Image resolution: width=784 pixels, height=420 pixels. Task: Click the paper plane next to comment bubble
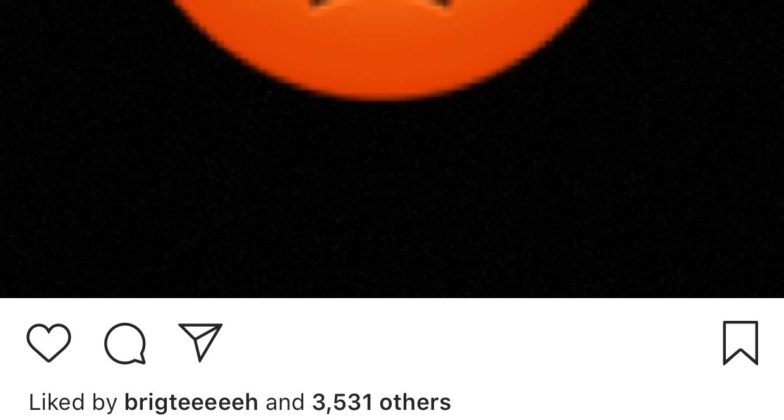[x=200, y=342]
